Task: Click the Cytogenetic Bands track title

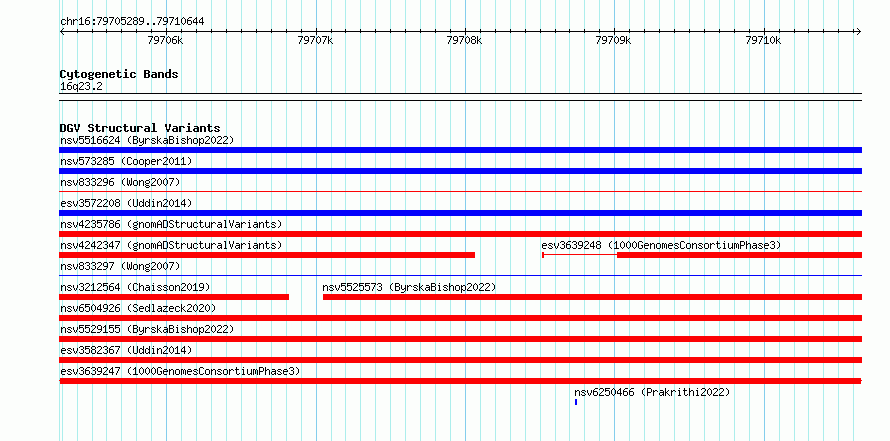Action: point(119,74)
